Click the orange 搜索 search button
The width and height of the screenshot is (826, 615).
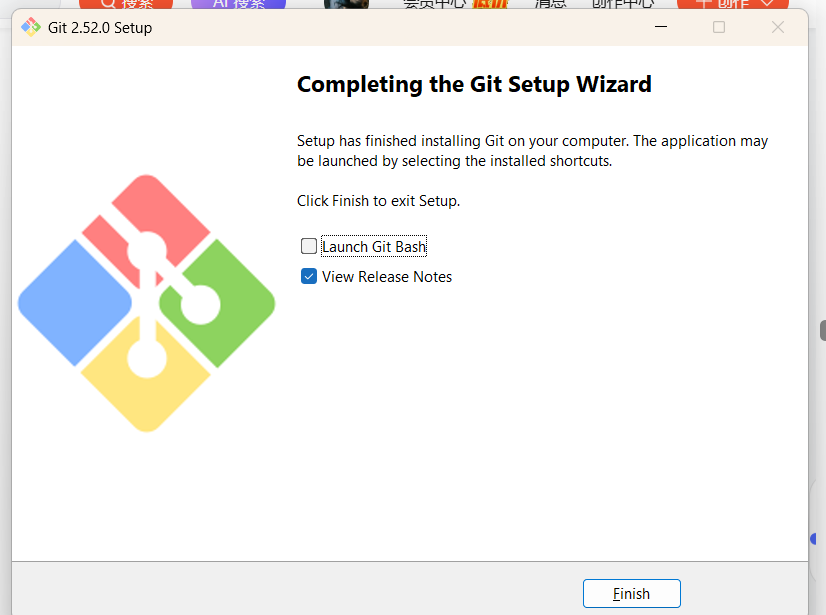tap(126, 4)
